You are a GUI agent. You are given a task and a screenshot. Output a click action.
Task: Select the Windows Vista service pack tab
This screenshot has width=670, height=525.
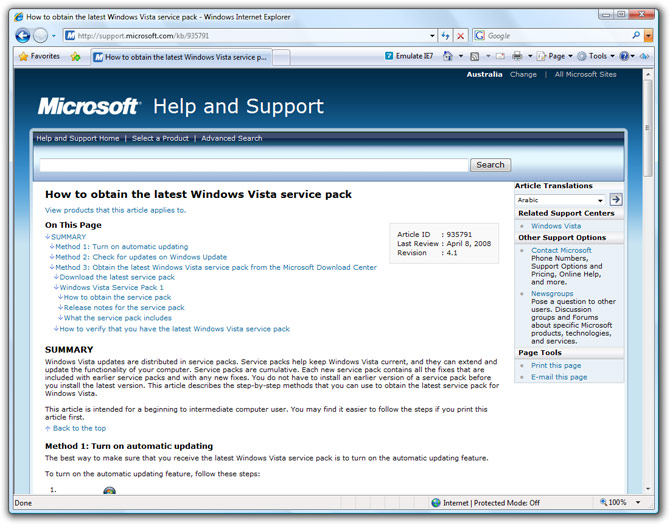click(x=181, y=57)
